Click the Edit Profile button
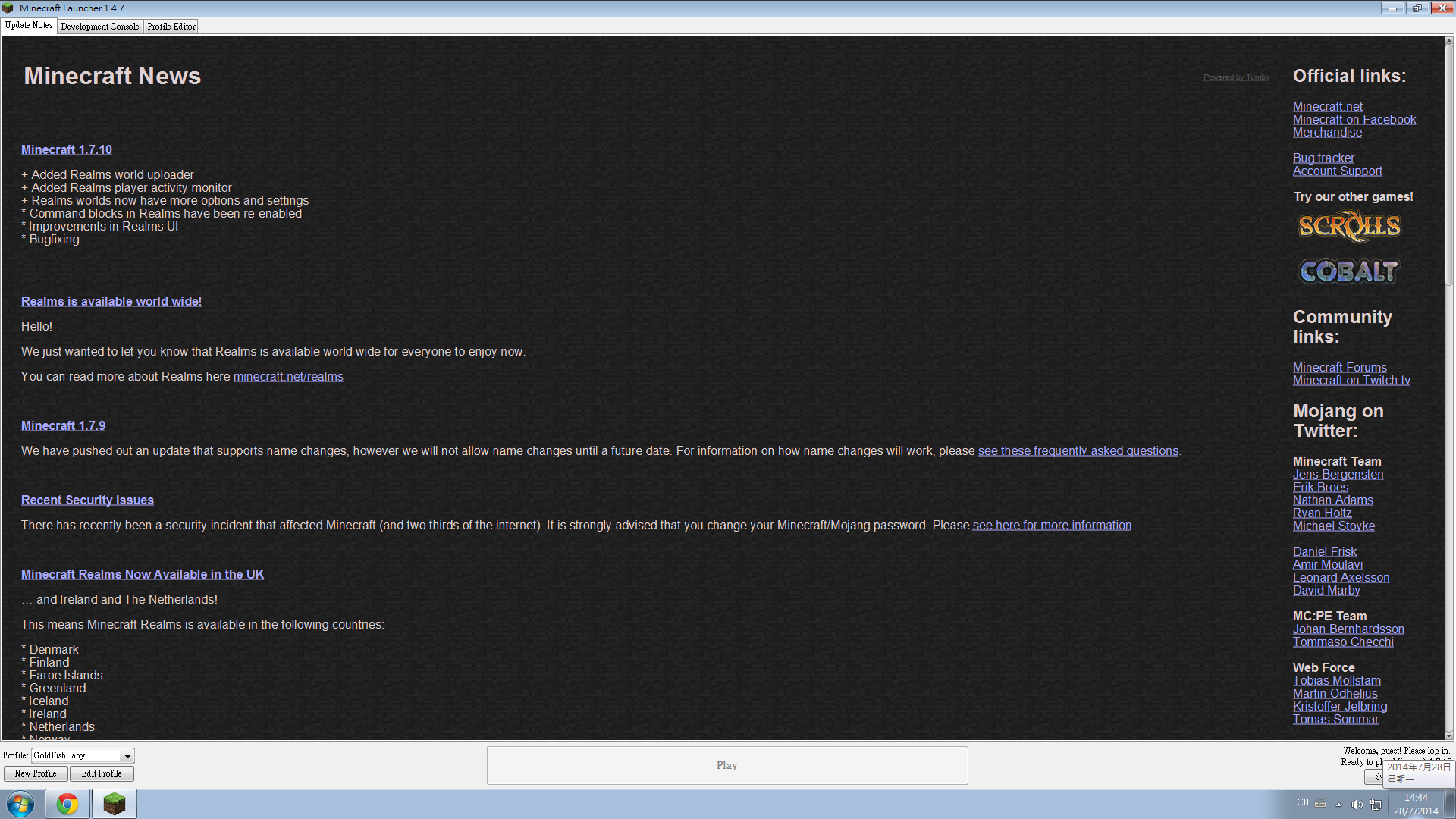Viewport: 1456px width, 819px height. 102,773
